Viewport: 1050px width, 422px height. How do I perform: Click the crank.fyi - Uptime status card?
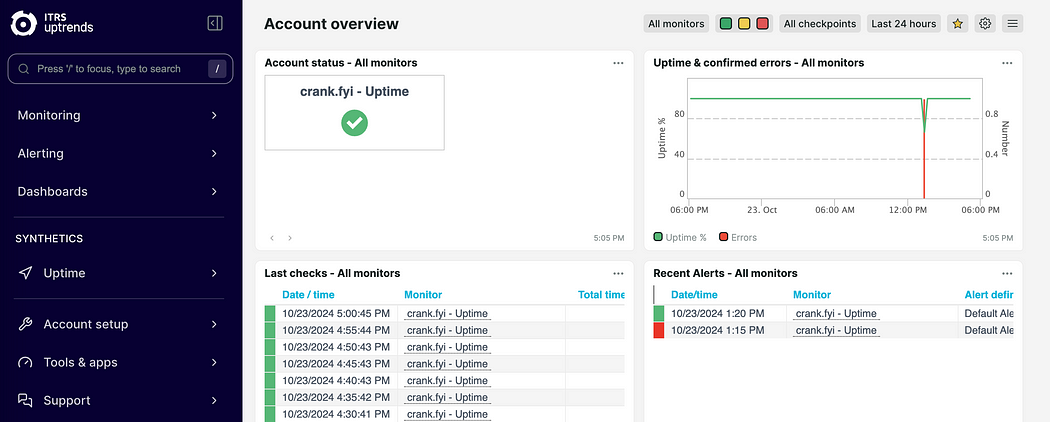click(x=355, y=112)
